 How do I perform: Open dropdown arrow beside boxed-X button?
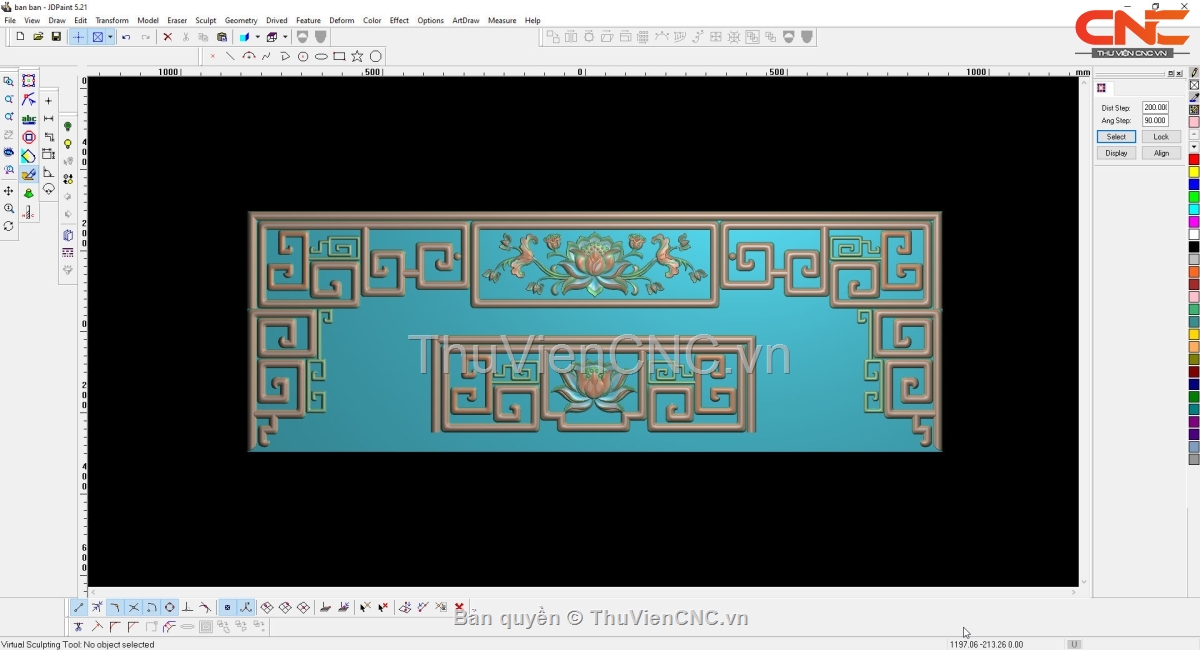pyautogui.click(x=110, y=37)
